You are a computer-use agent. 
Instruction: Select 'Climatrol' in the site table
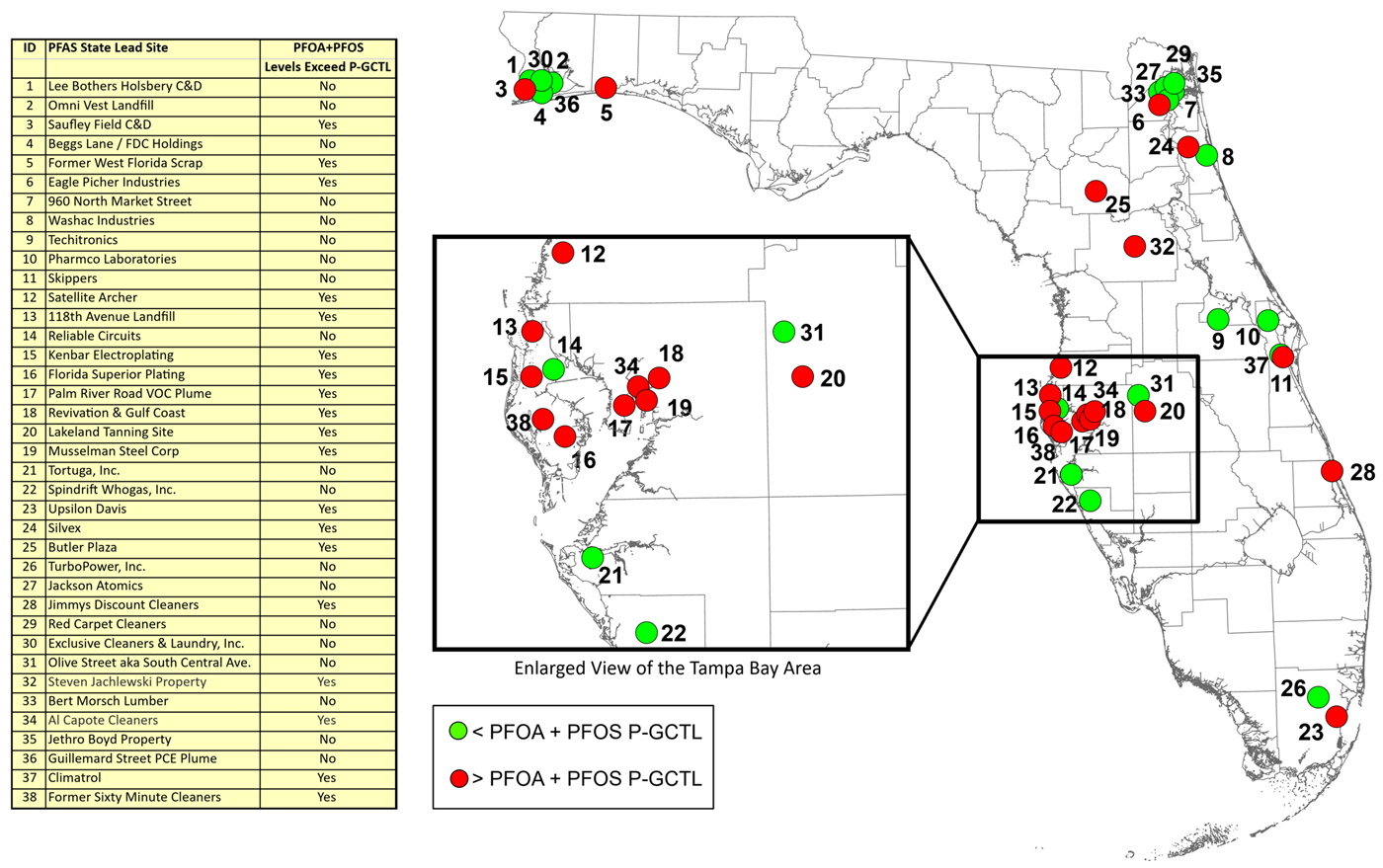pyautogui.click(x=75, y=778)
